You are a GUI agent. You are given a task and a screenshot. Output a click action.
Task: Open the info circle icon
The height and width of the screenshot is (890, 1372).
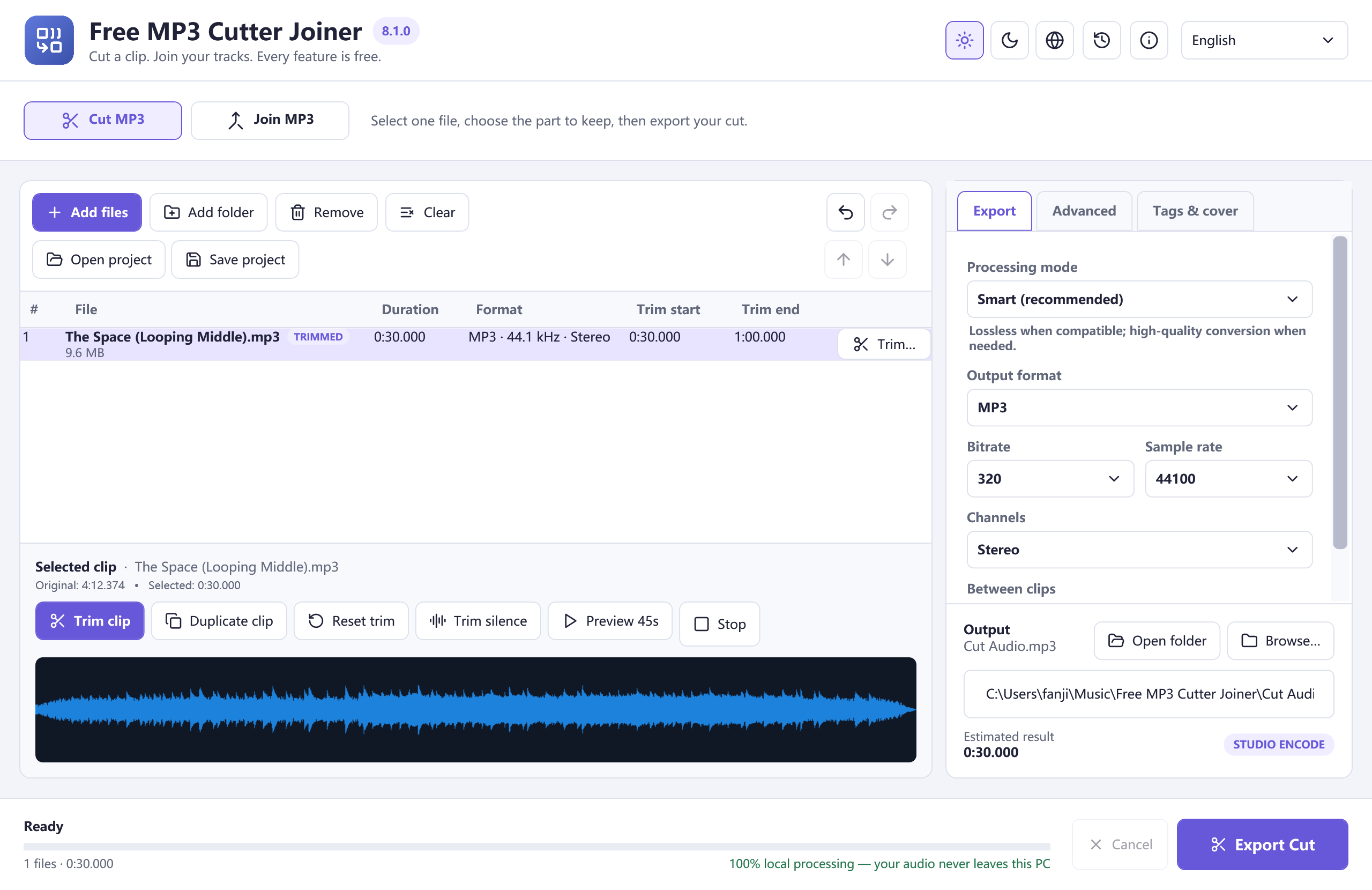tap(1149, 40)
